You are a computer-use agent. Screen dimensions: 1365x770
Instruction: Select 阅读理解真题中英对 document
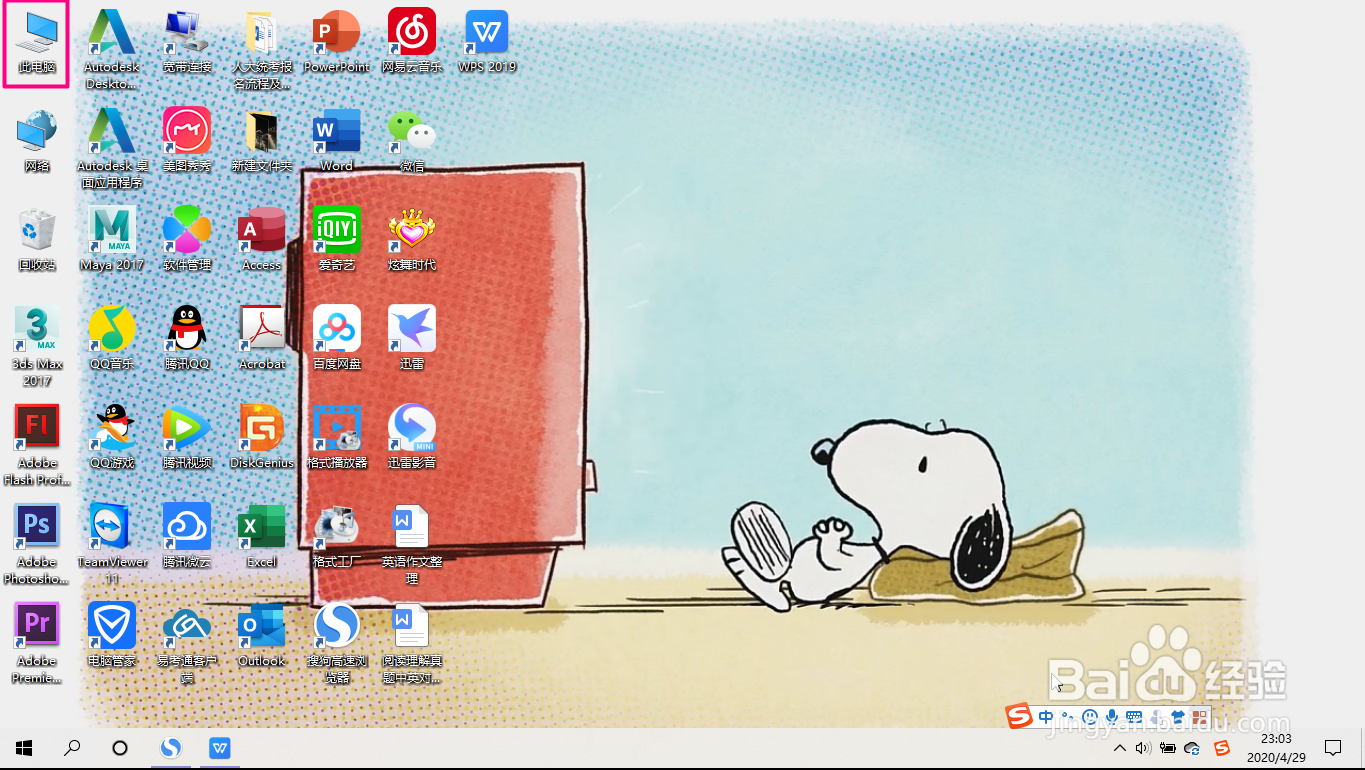click(412, 643)
